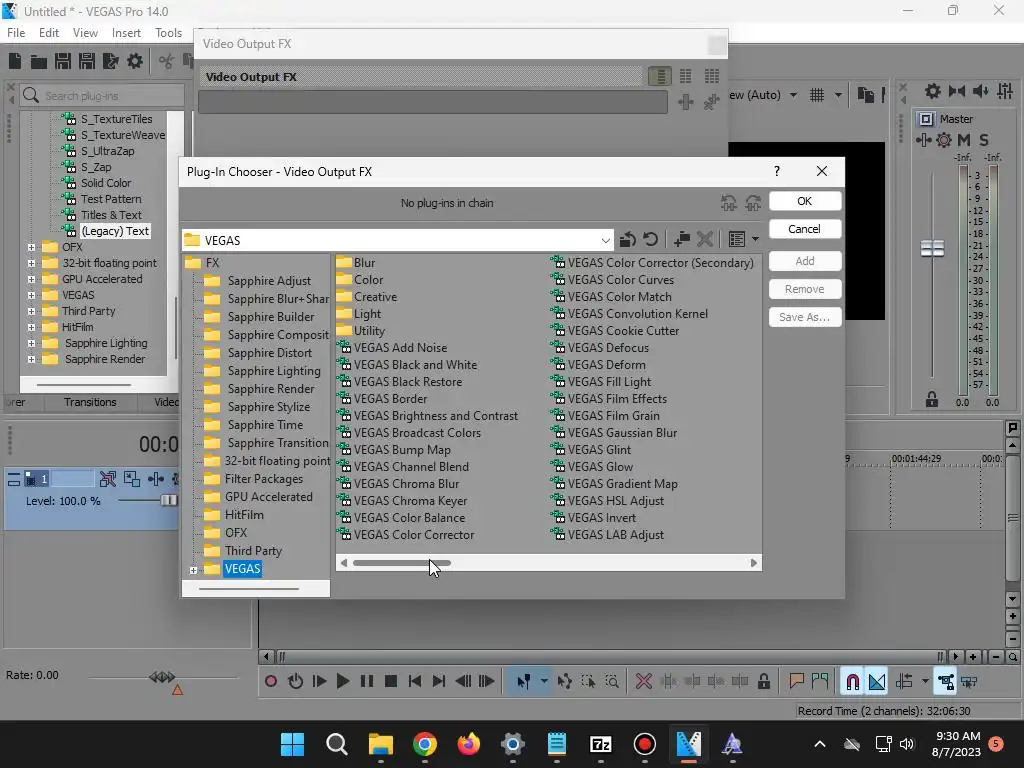1024x768 pixels.
Task: Toggle Loop Playback in transport bar
Action: (x=295, y=682)
